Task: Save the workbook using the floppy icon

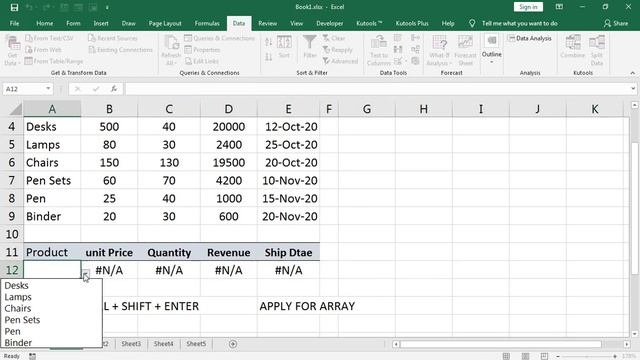Action: point(14,7)
